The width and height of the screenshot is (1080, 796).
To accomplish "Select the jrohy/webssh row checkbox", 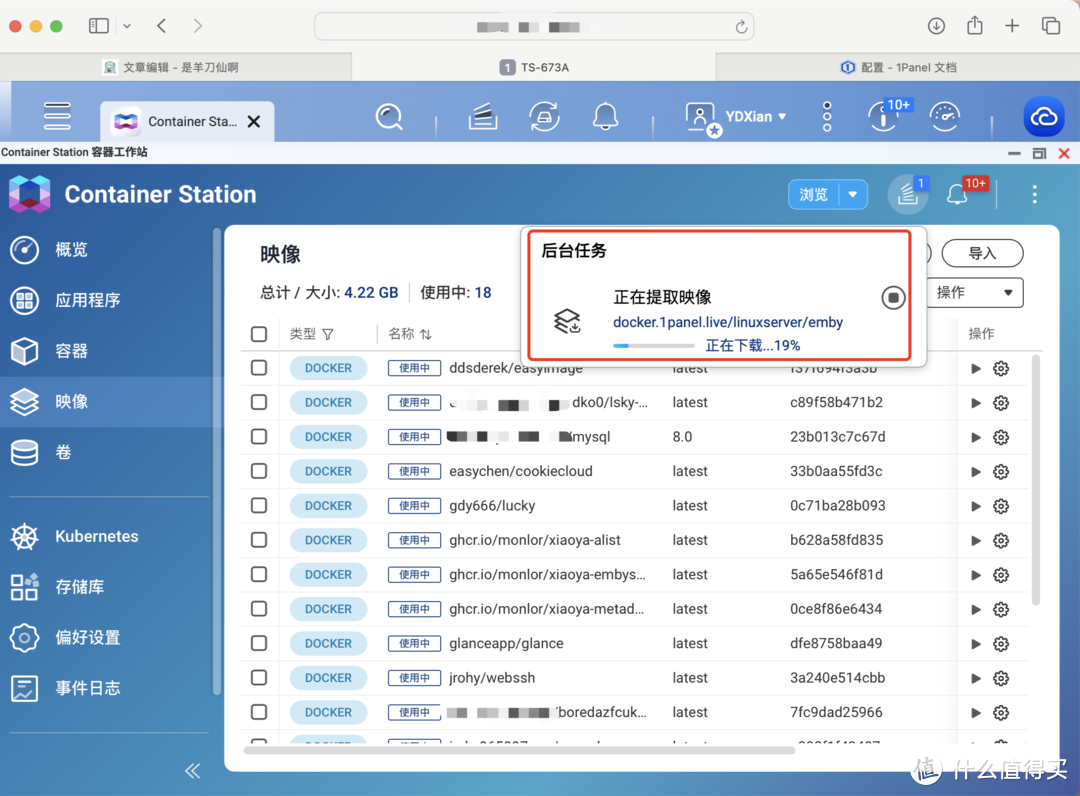I will click(259, 678).
